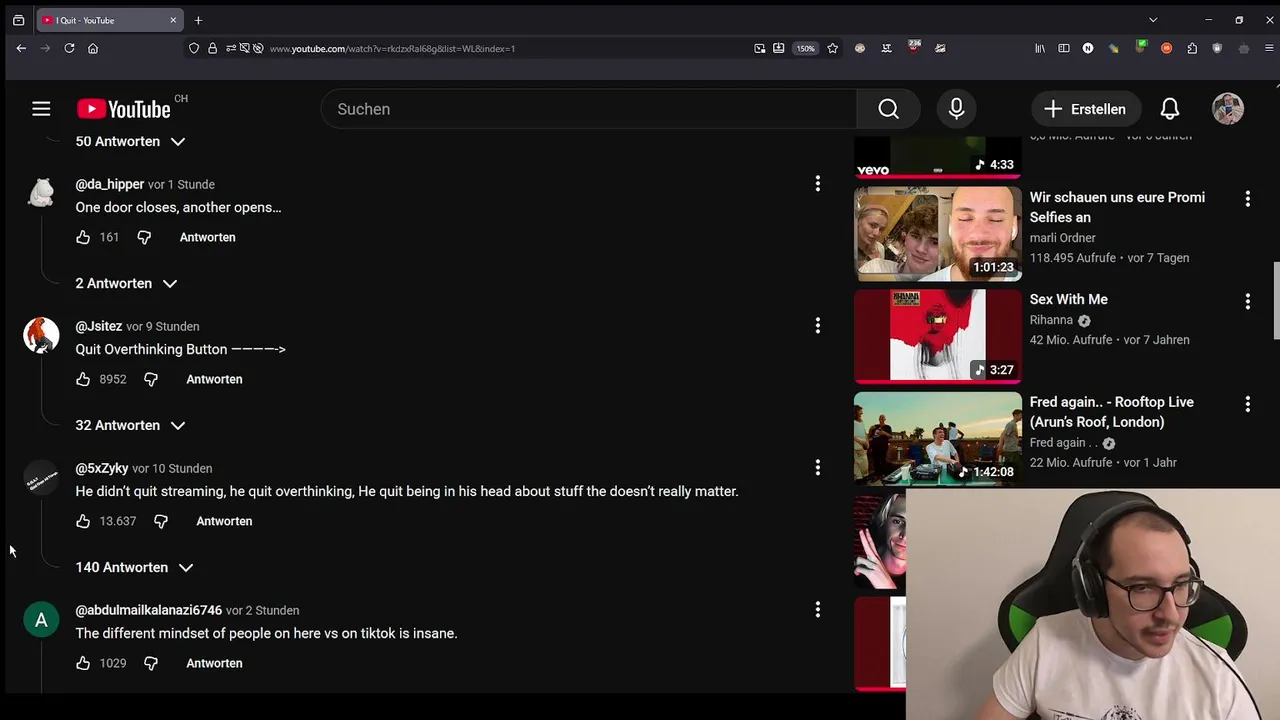This screenshot has width=1280, height=720.
Task: Expand the 32 Antworten replies
Action: pos(130,425)
